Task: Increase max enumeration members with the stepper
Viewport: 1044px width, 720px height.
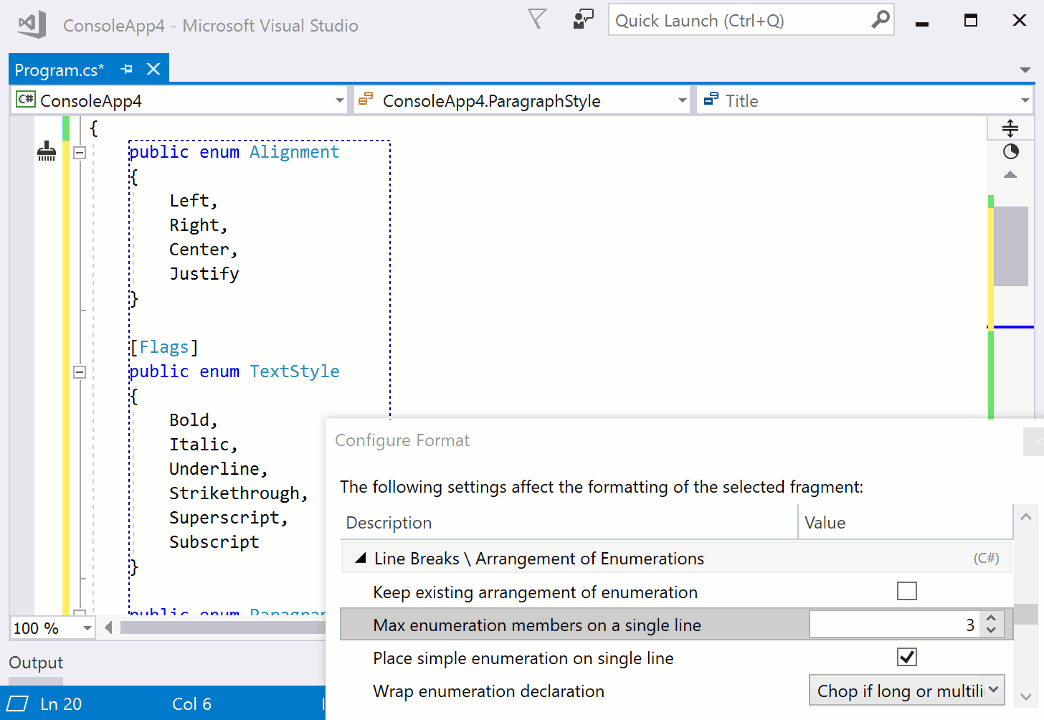Action: click(x=990, y=619)
